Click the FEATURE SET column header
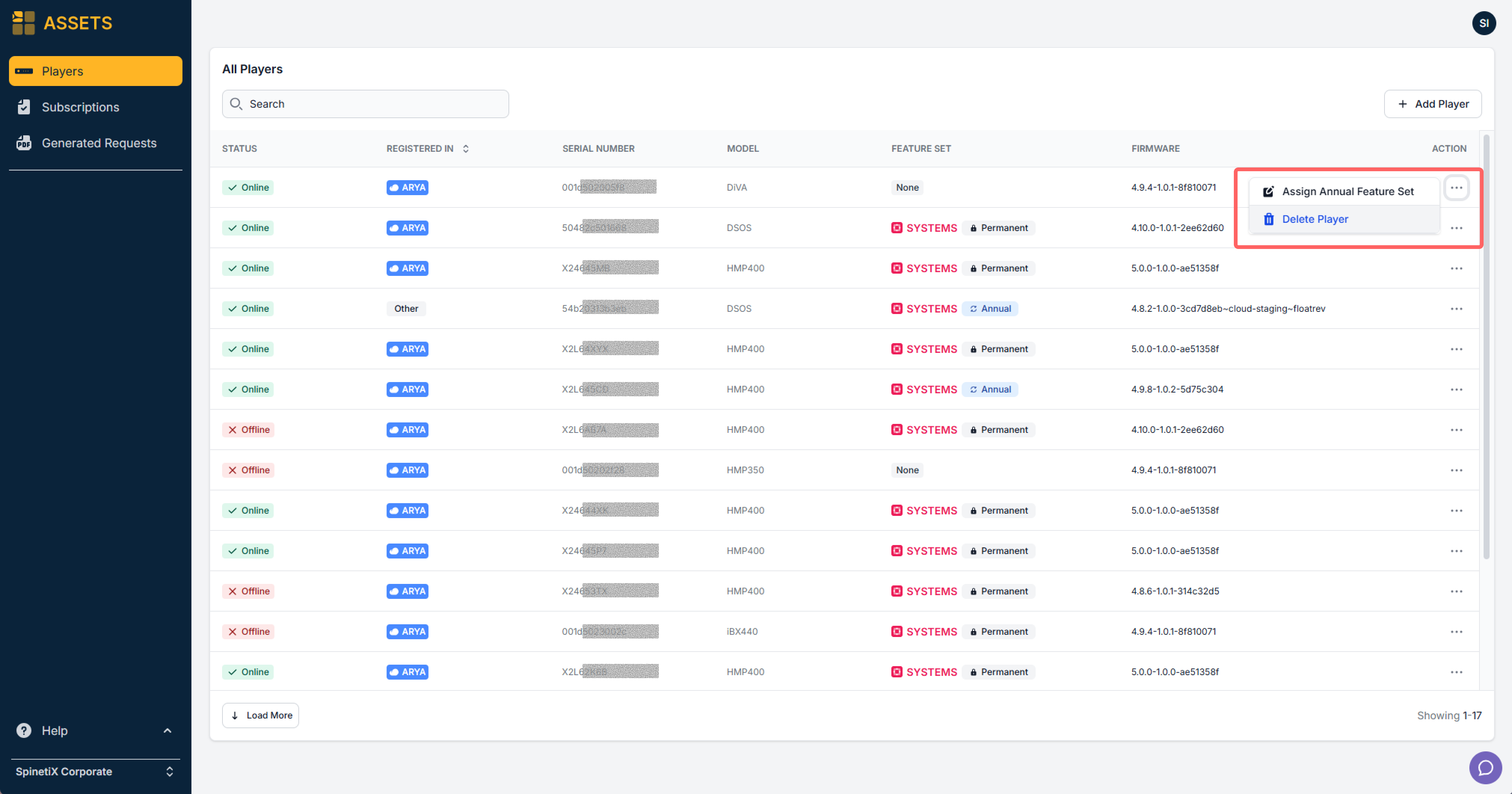 click(921, 148)
